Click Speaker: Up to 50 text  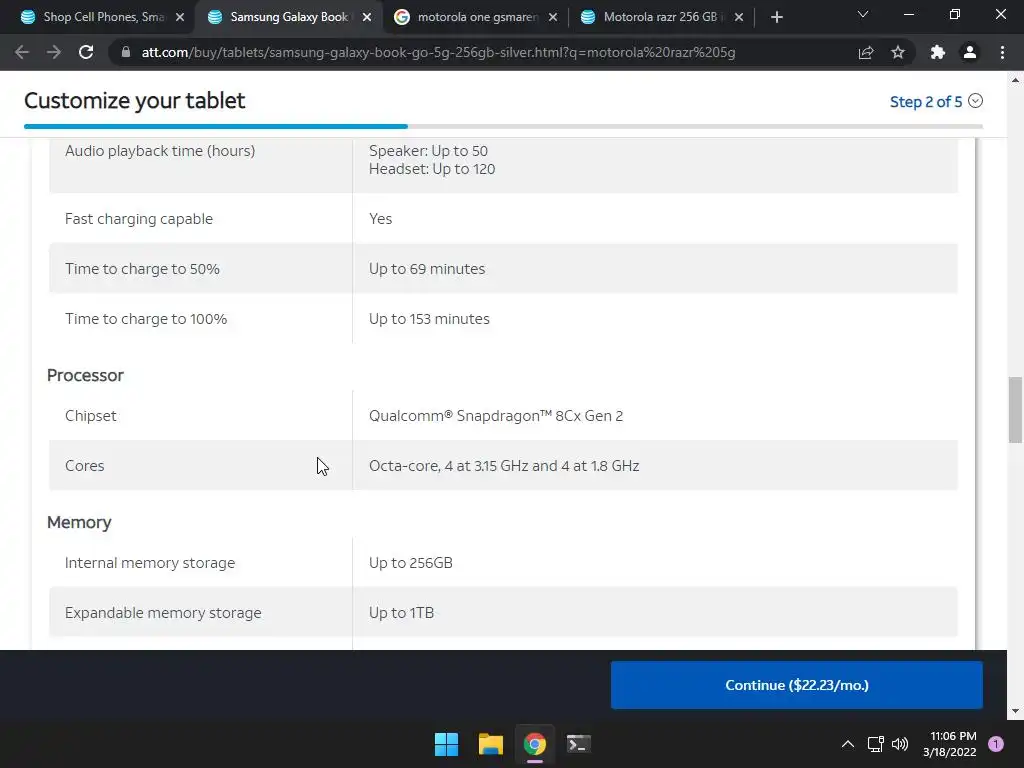[428, 151]
